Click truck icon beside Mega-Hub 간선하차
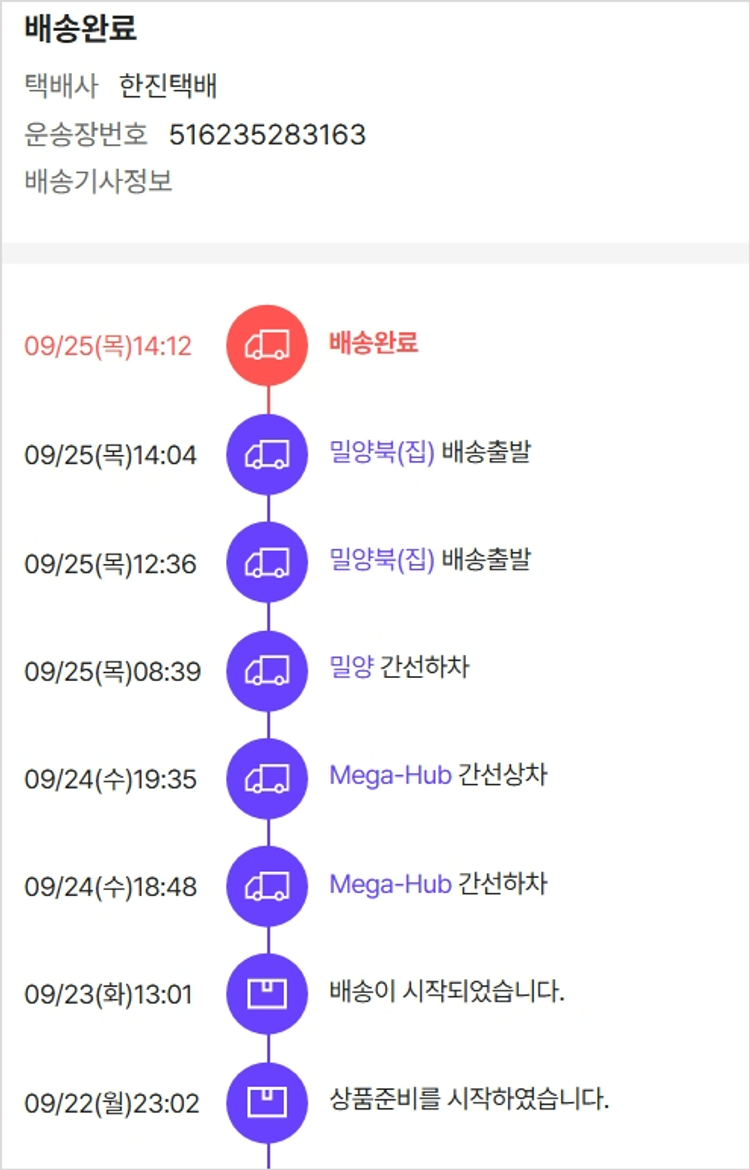This screenshot has width=750, height=1170. point(267,886)
